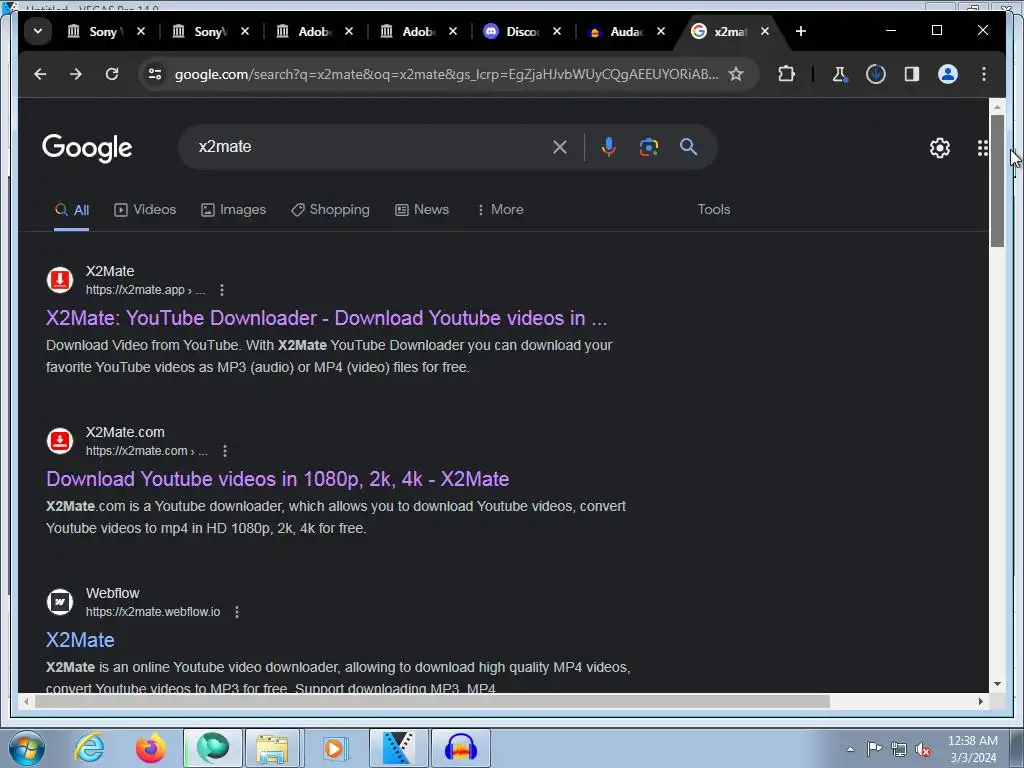The height and width of the screenshot is (768, 1024).
Task: Open Chrome Labs flask icon
Action: [x=840, y=74]
